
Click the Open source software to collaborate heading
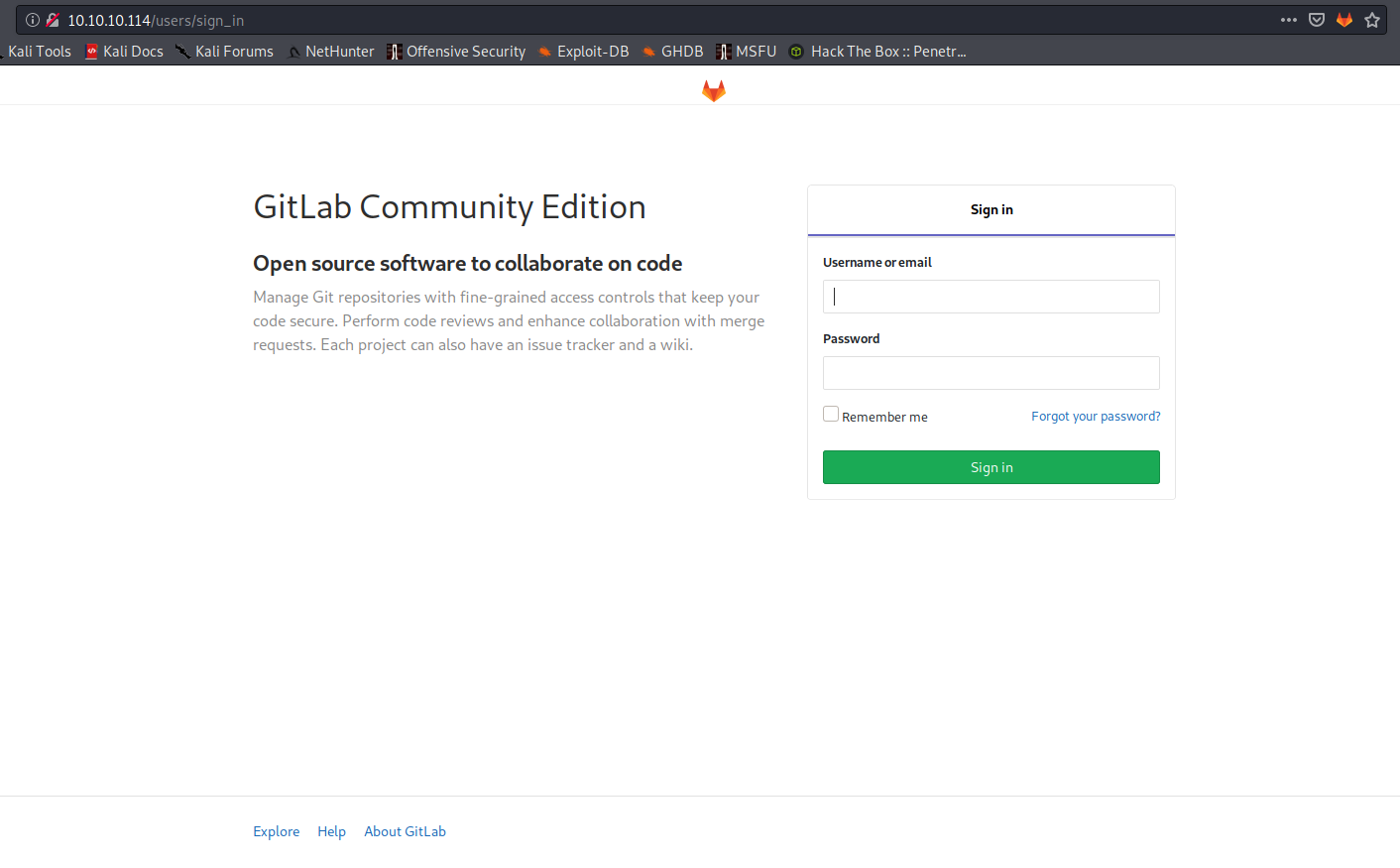pyautogui.click(x=468, y=263)
